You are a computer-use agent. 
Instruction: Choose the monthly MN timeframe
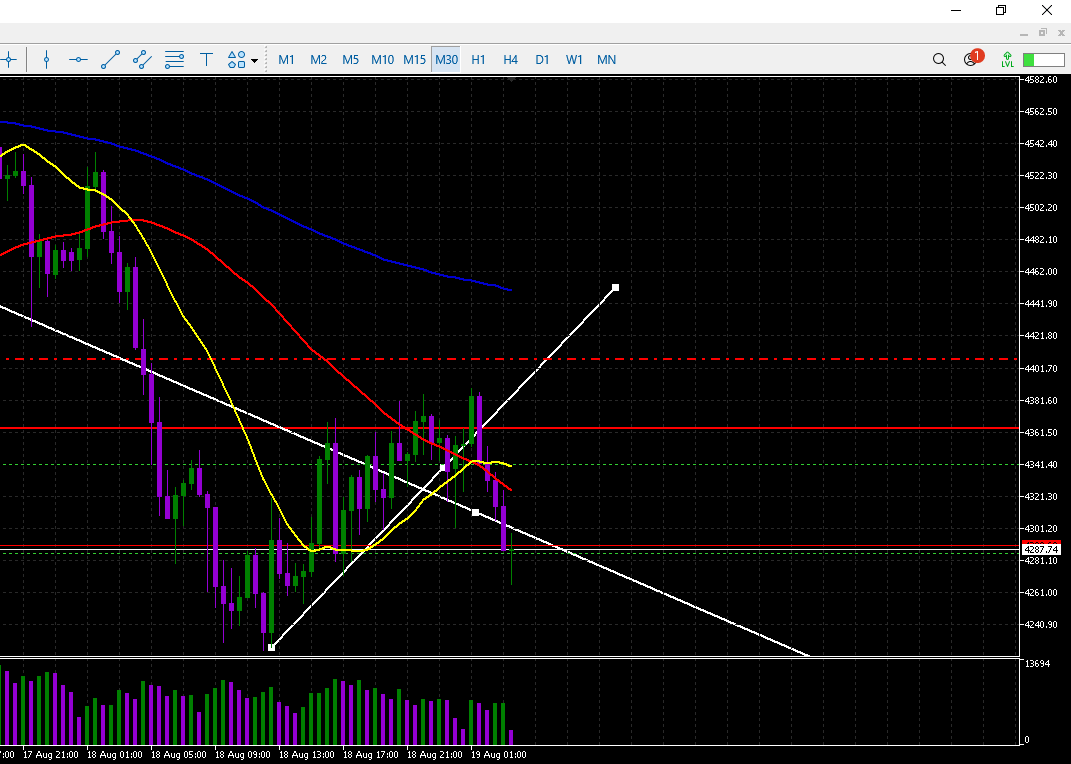coord(606,60)
